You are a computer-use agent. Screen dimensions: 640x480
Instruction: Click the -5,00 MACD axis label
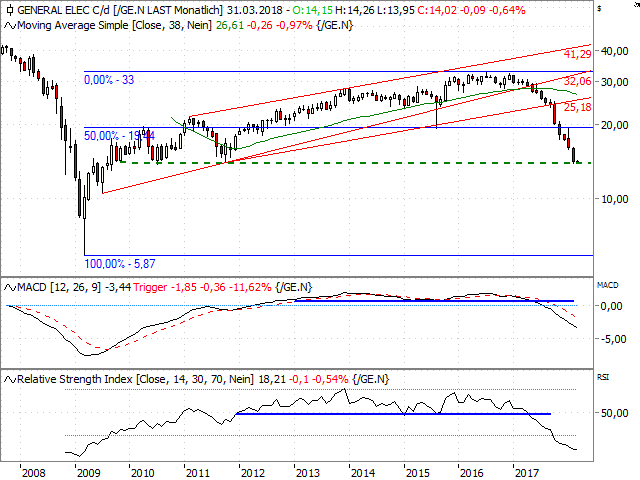click(613, 339)
